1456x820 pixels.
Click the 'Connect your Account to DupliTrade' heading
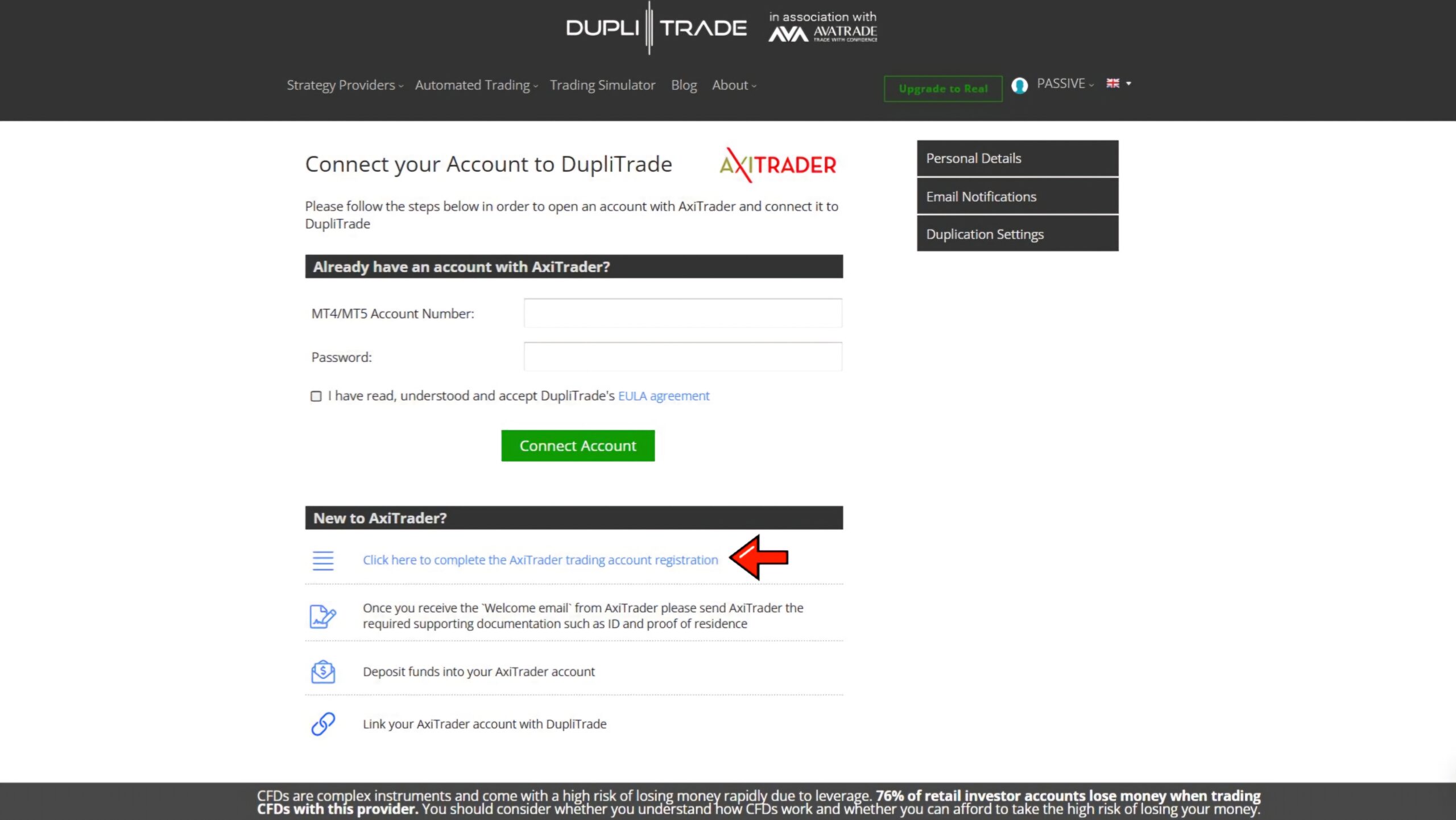tap(489, 164)
